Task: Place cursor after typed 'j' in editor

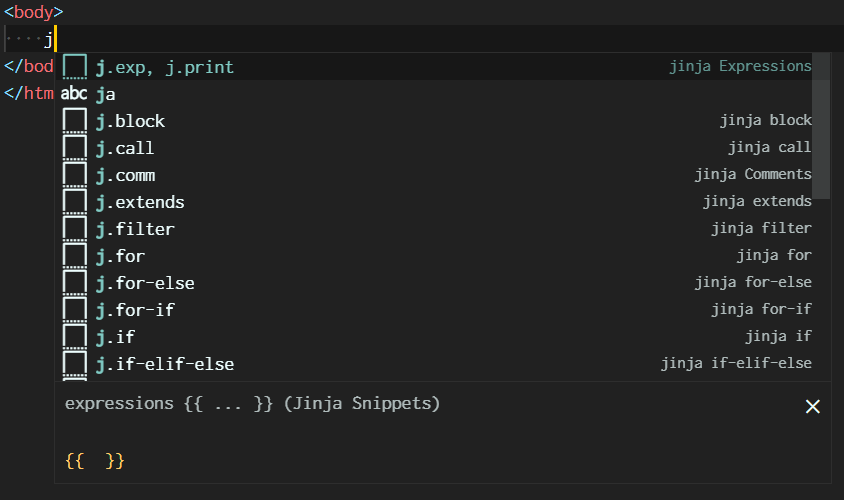Action: (55, 40)
